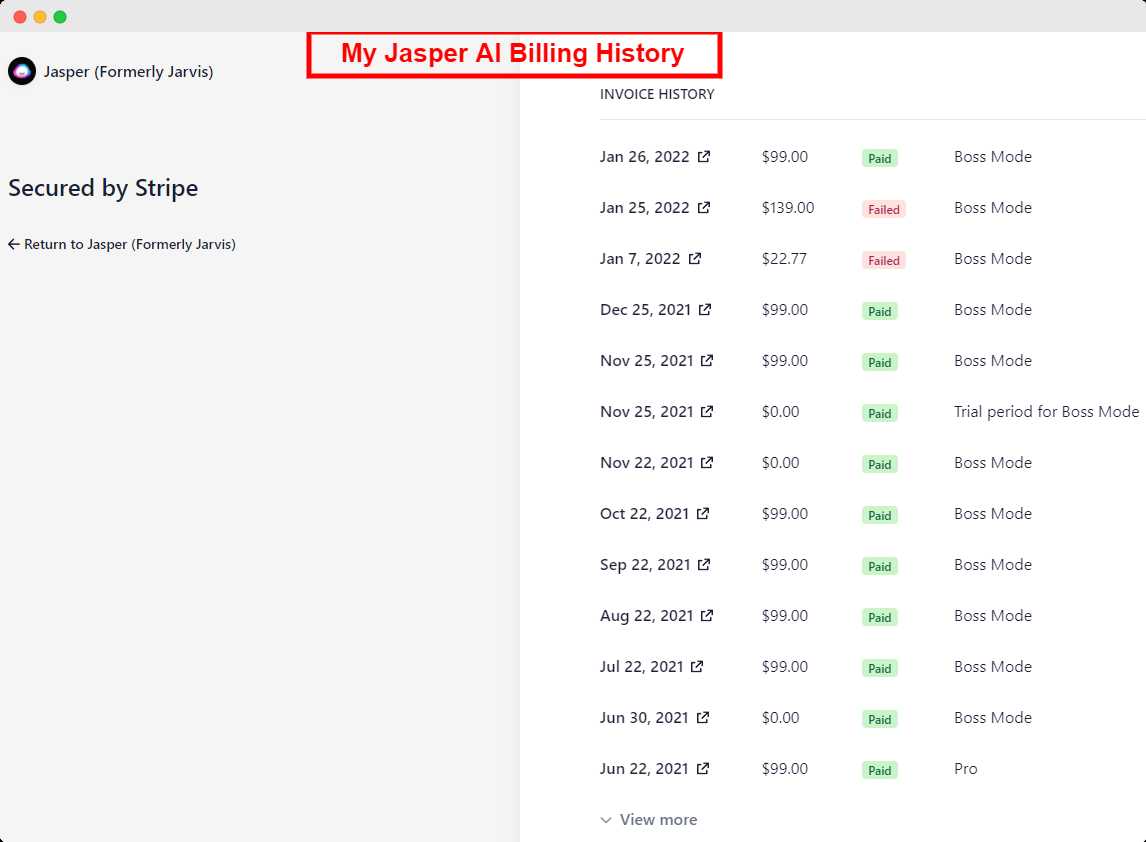Click the Paid badge on Jan 26, 2022 row

point(880,158)
